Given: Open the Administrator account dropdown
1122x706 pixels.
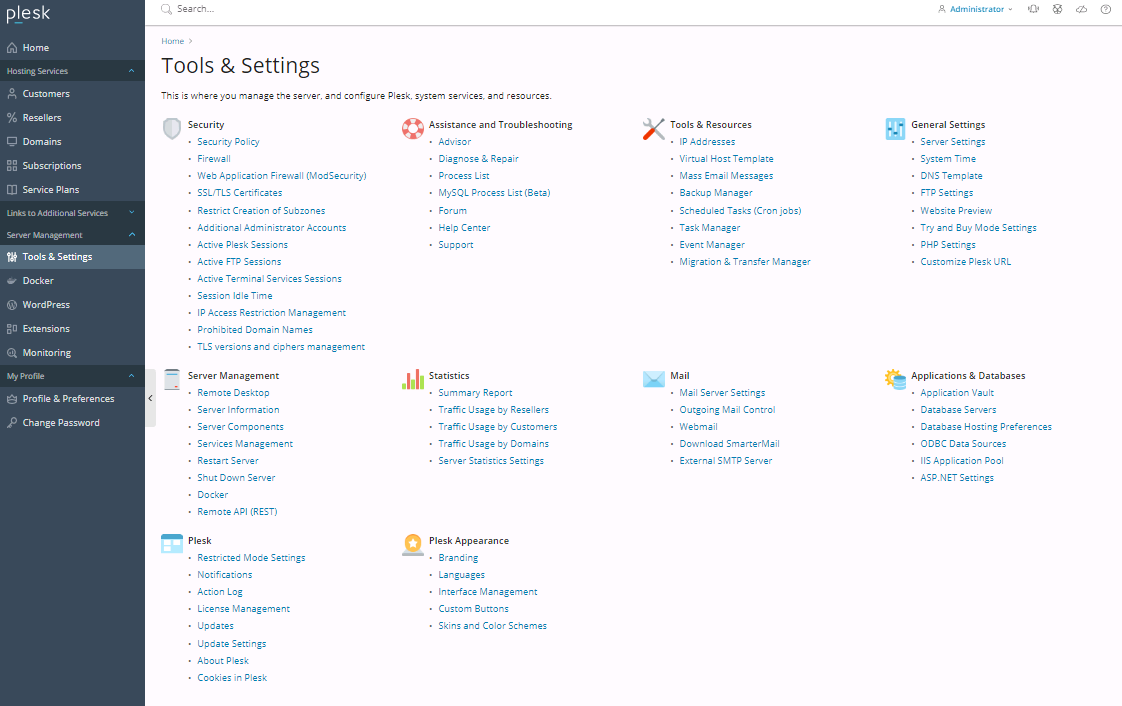Looking at the screenshot, I should pos(975,9).
